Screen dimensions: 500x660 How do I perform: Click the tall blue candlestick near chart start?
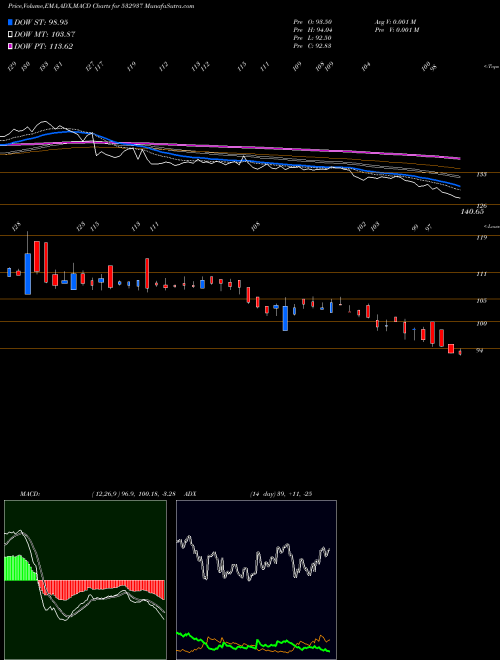28,274
